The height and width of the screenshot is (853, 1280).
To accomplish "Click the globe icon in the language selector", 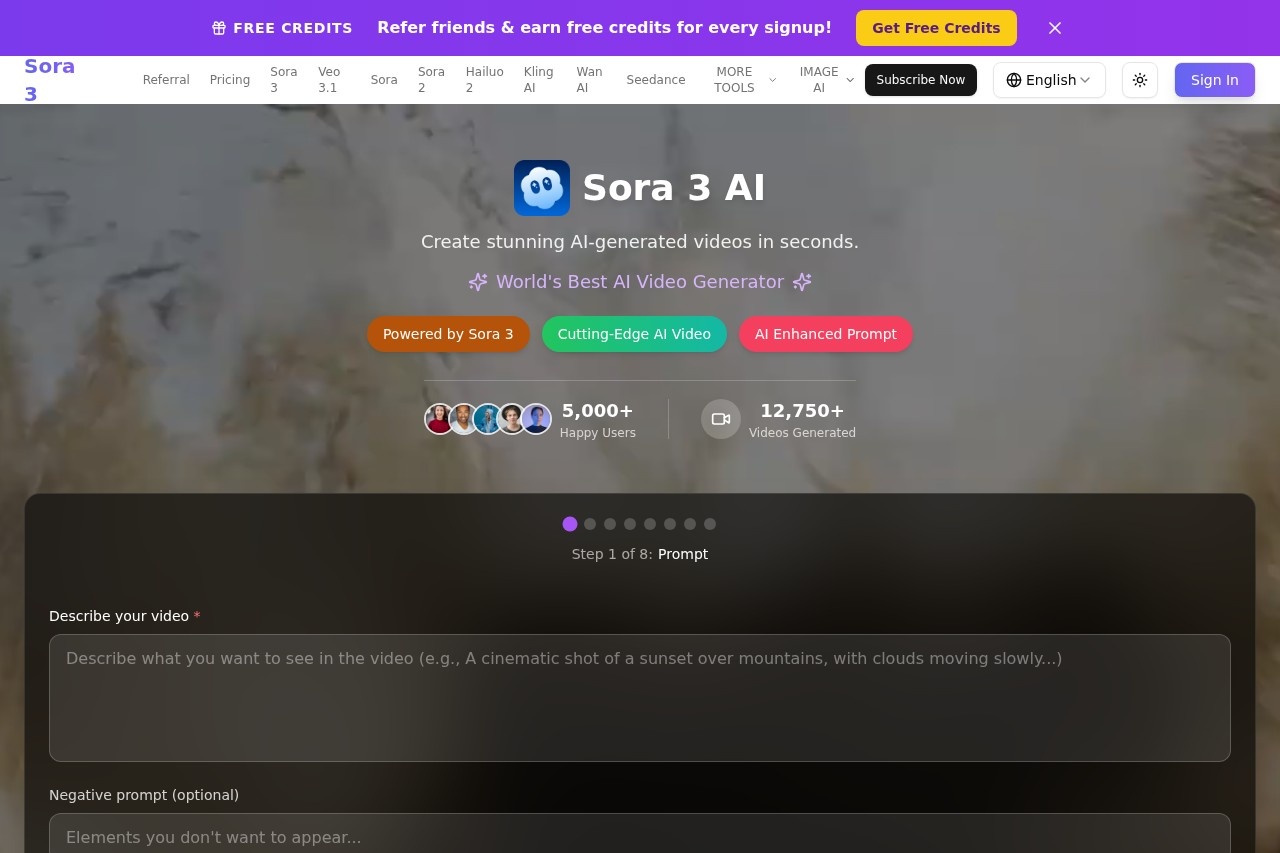I will 1014,80.
